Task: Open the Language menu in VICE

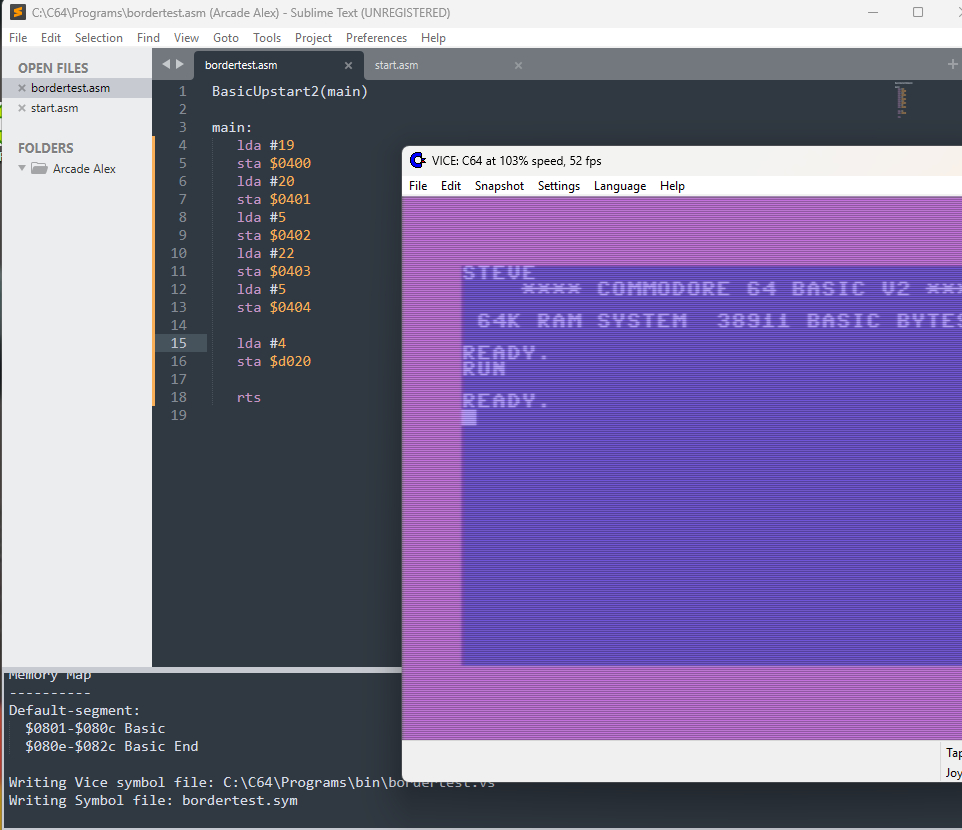Action: tap(619, 186)
